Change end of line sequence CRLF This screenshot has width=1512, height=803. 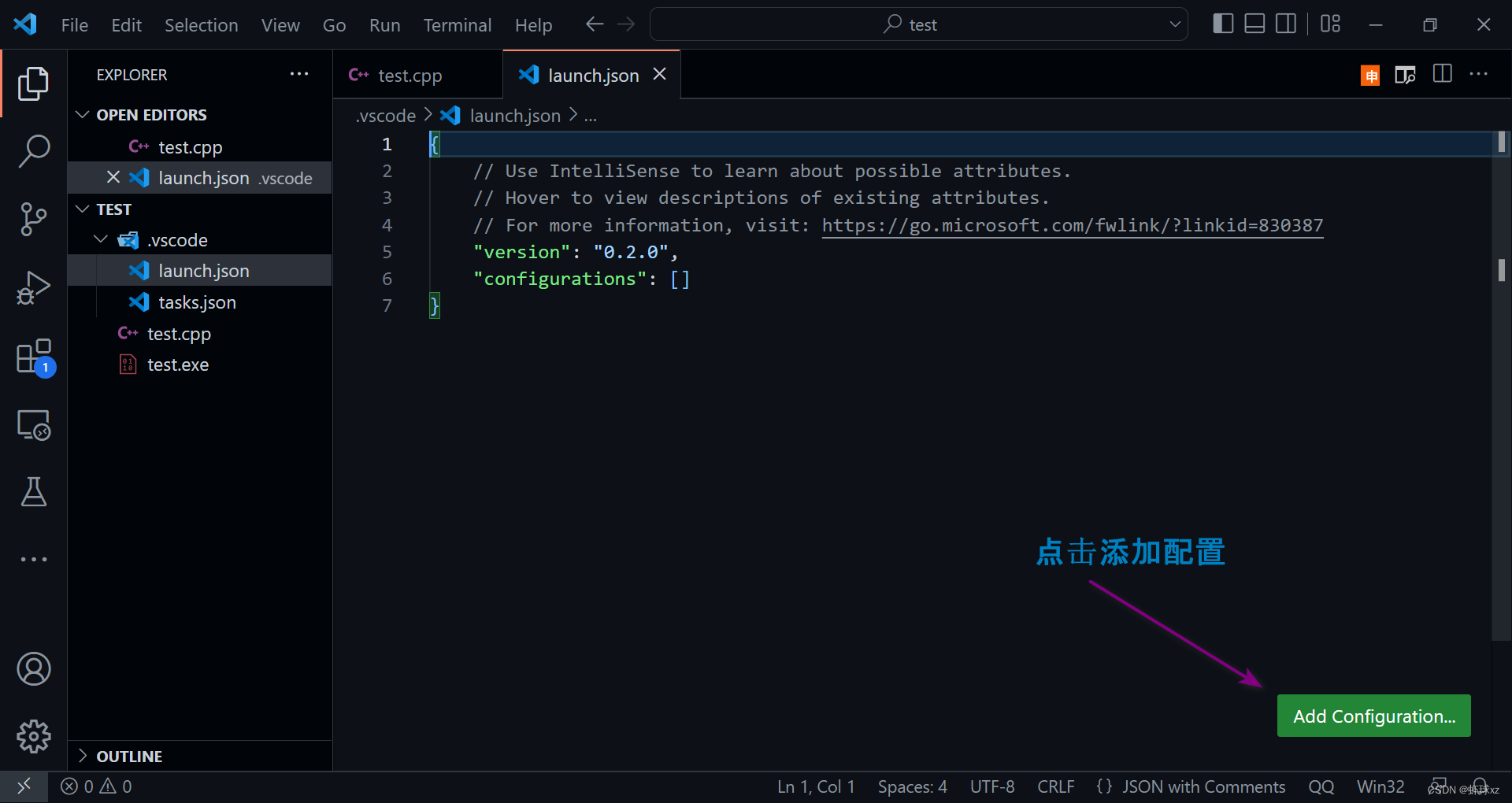pos(1055,786)
